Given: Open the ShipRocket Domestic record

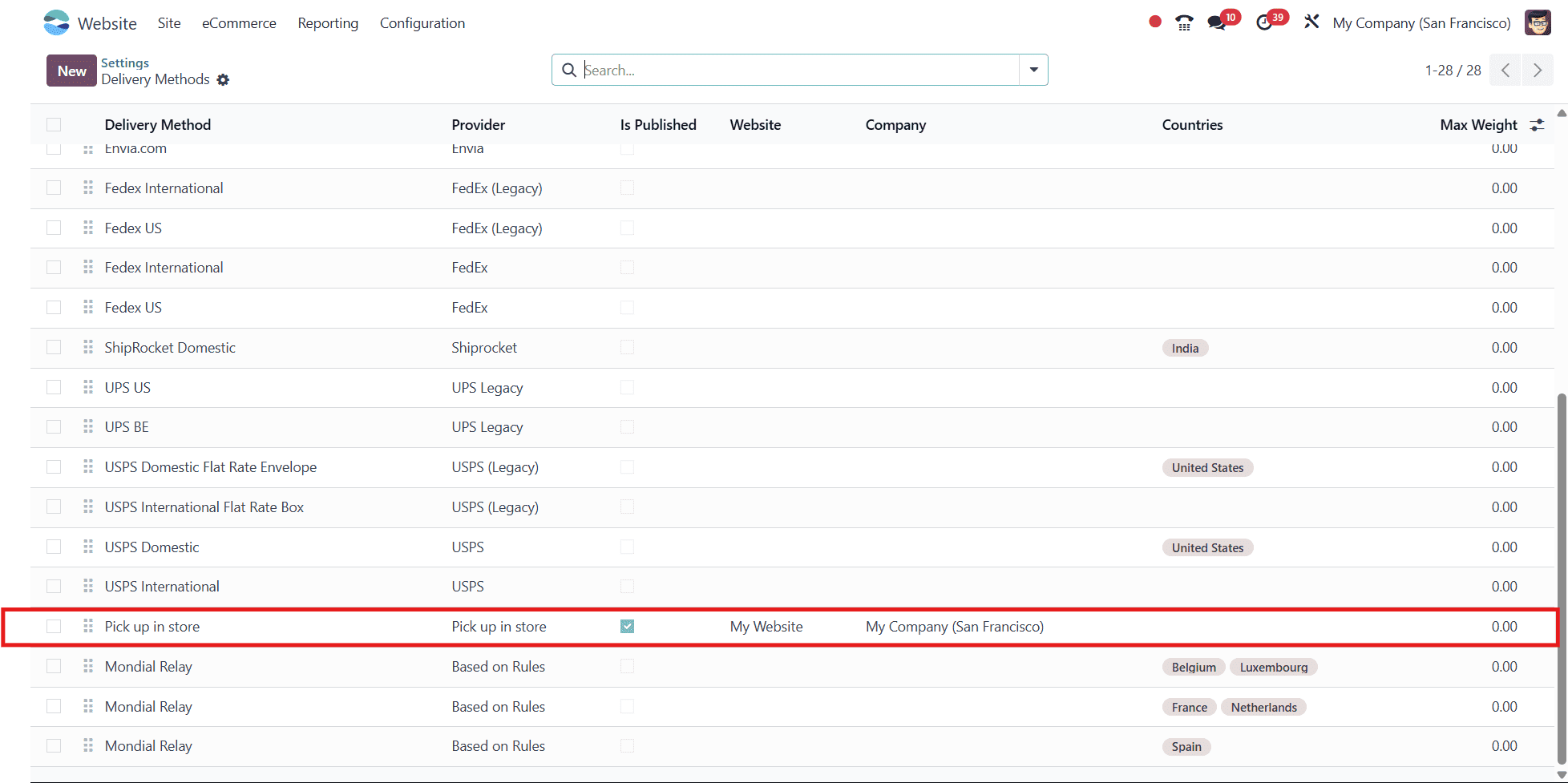Looking at the screenshot, I should click(170, 347).
